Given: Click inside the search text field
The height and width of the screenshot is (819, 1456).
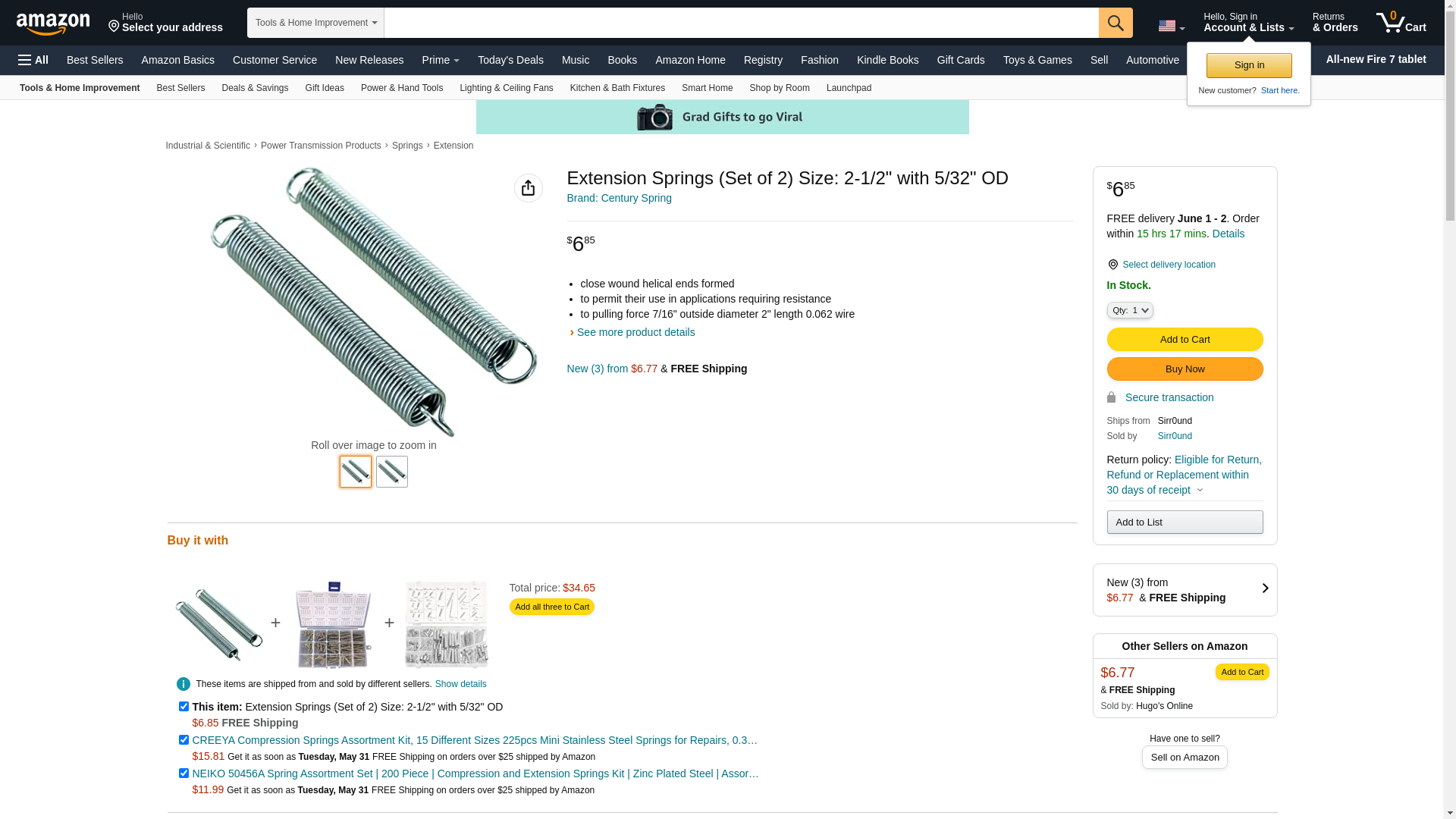Looking at the screenshot, I should point(741,23).
